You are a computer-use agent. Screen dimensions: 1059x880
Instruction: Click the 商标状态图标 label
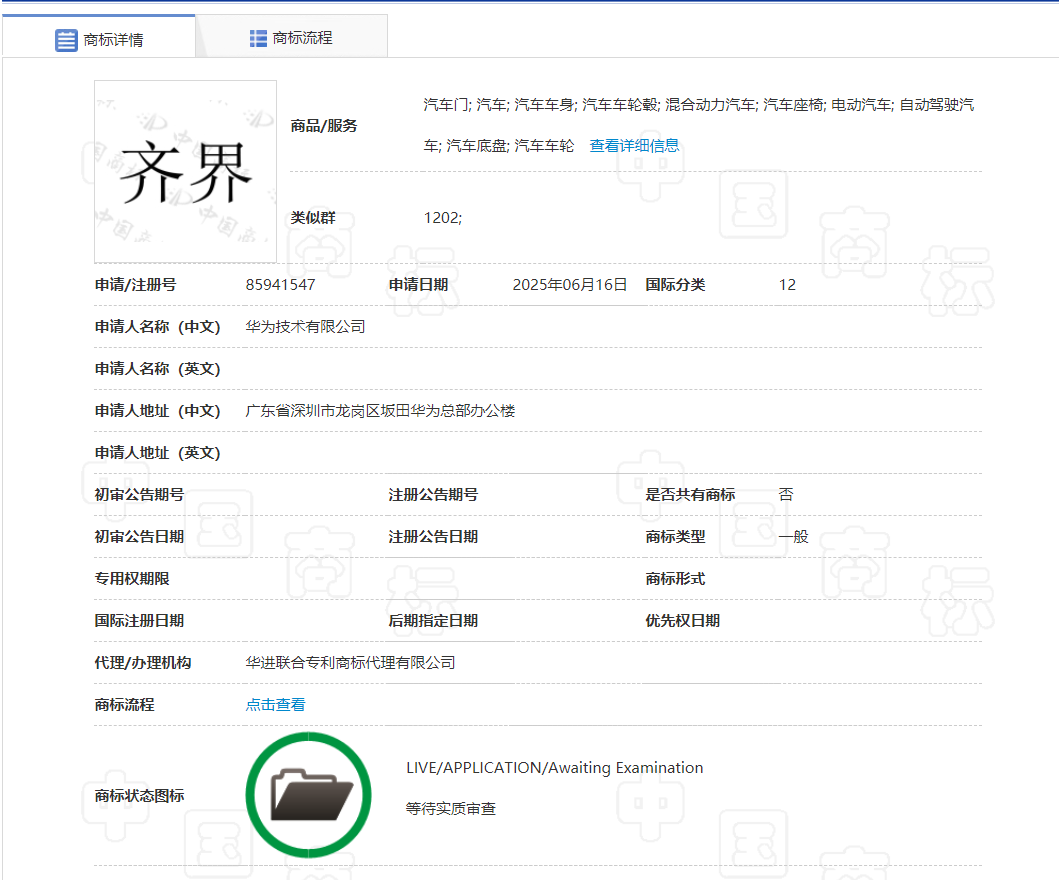[139, 796]
